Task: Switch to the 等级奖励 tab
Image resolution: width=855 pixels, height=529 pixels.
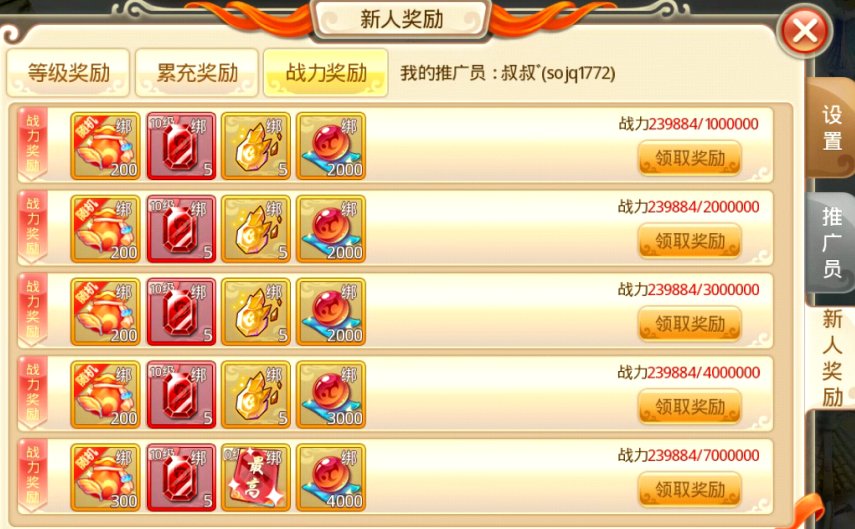Action: pyautogui.click(x=68, y=73)
